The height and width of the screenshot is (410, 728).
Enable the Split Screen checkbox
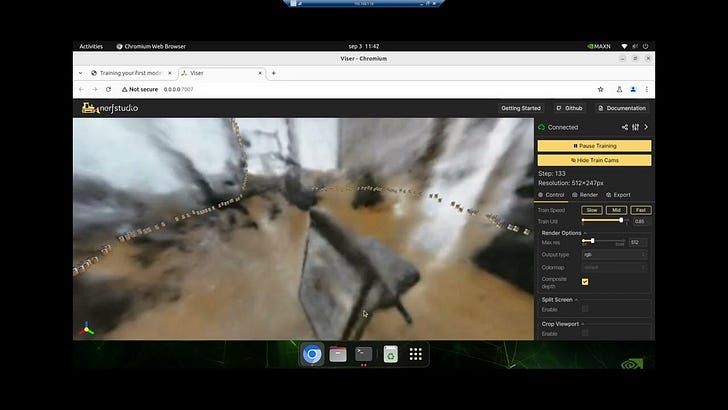tap(585, 309)
